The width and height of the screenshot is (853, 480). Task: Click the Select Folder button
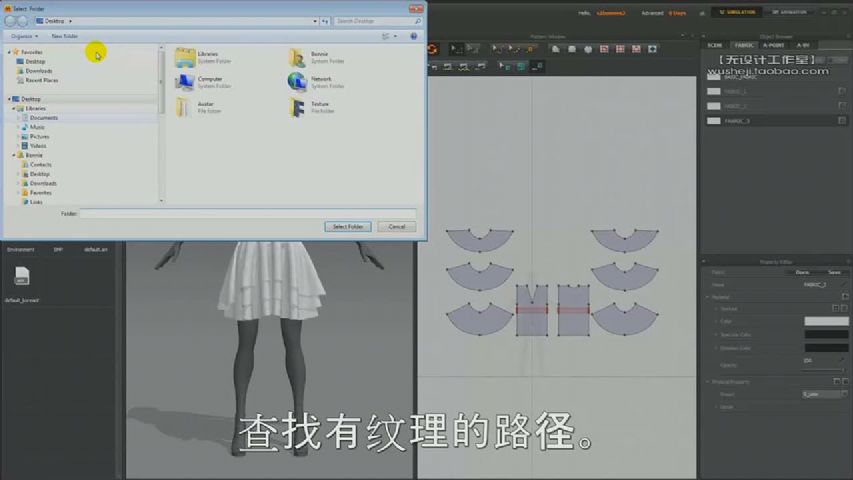click(x=348, y=226)
